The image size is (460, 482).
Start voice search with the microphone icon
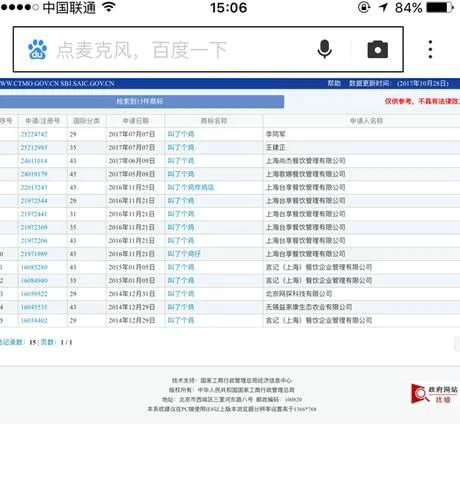coord(324,49)
